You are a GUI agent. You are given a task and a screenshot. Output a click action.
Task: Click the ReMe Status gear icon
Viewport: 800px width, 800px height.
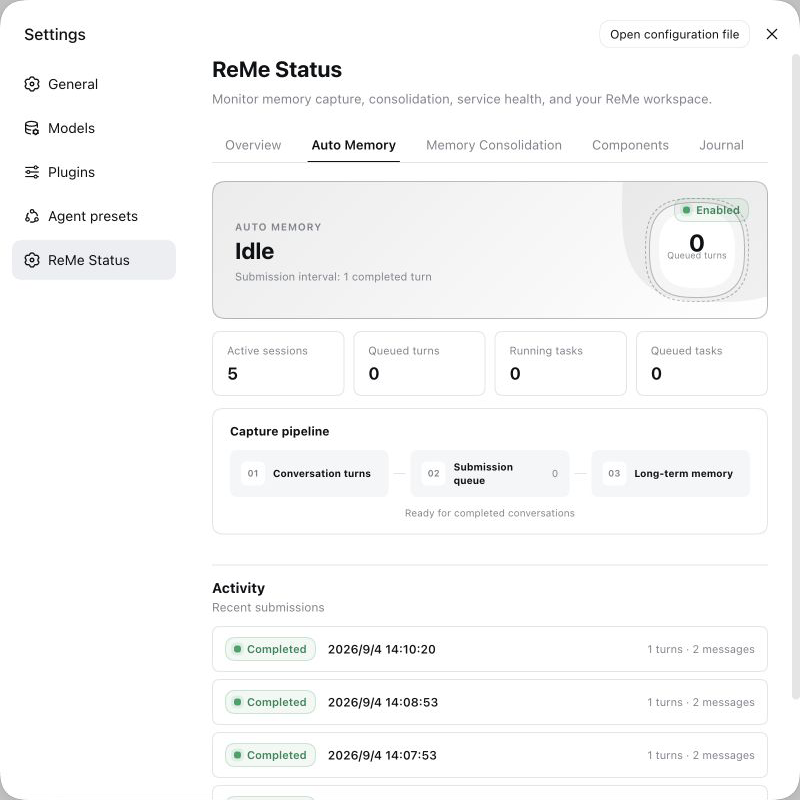(x=32, y=260)
